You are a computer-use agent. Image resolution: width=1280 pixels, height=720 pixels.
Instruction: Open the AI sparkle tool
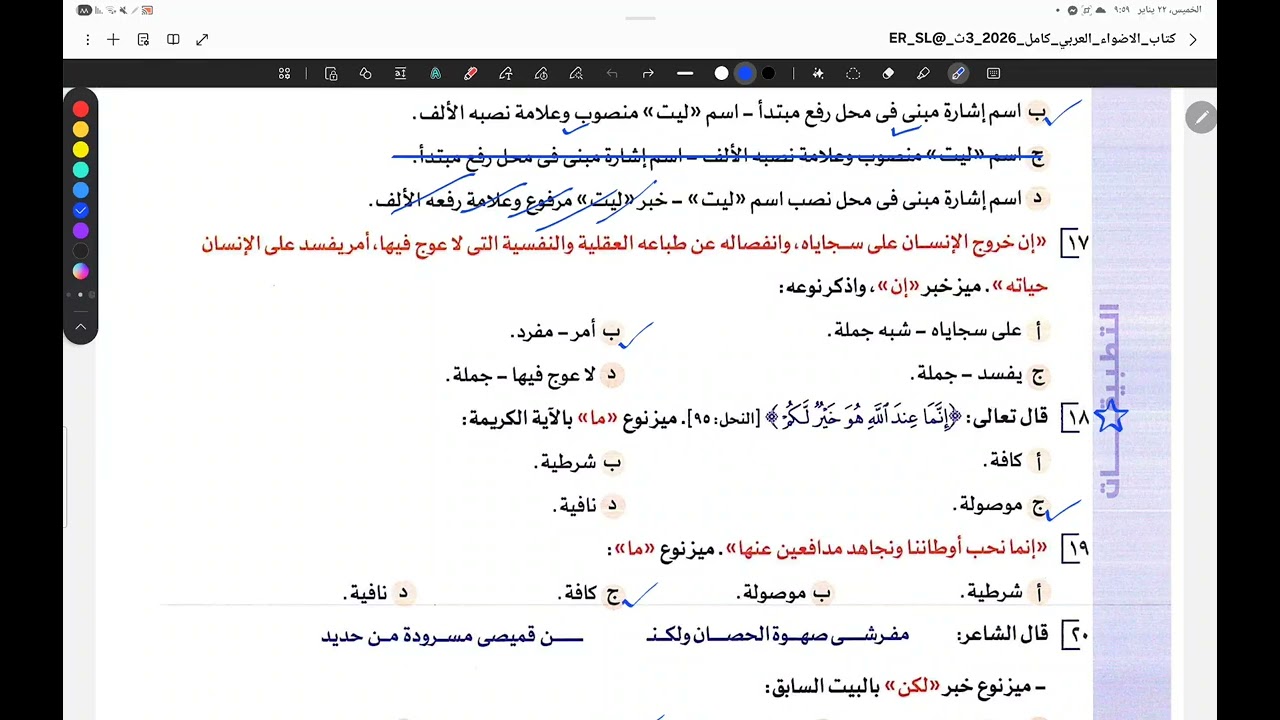[818, 73]
